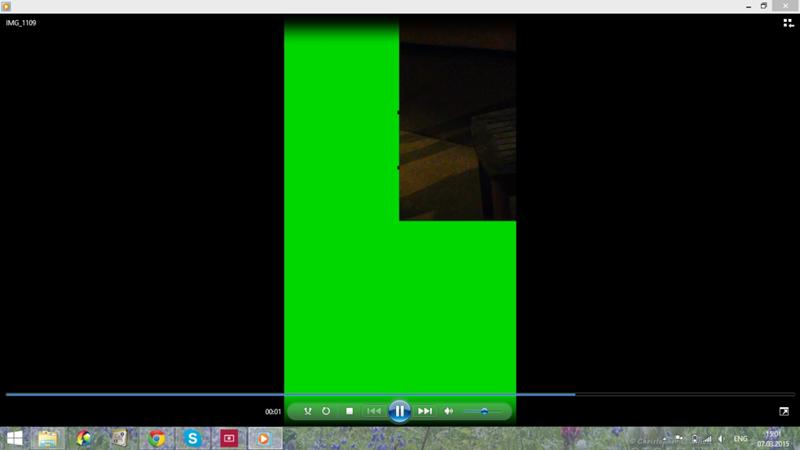Mute the player sound
Viewport: 800px width, 450px height.
pyautogui.click(x=448, y=411)
